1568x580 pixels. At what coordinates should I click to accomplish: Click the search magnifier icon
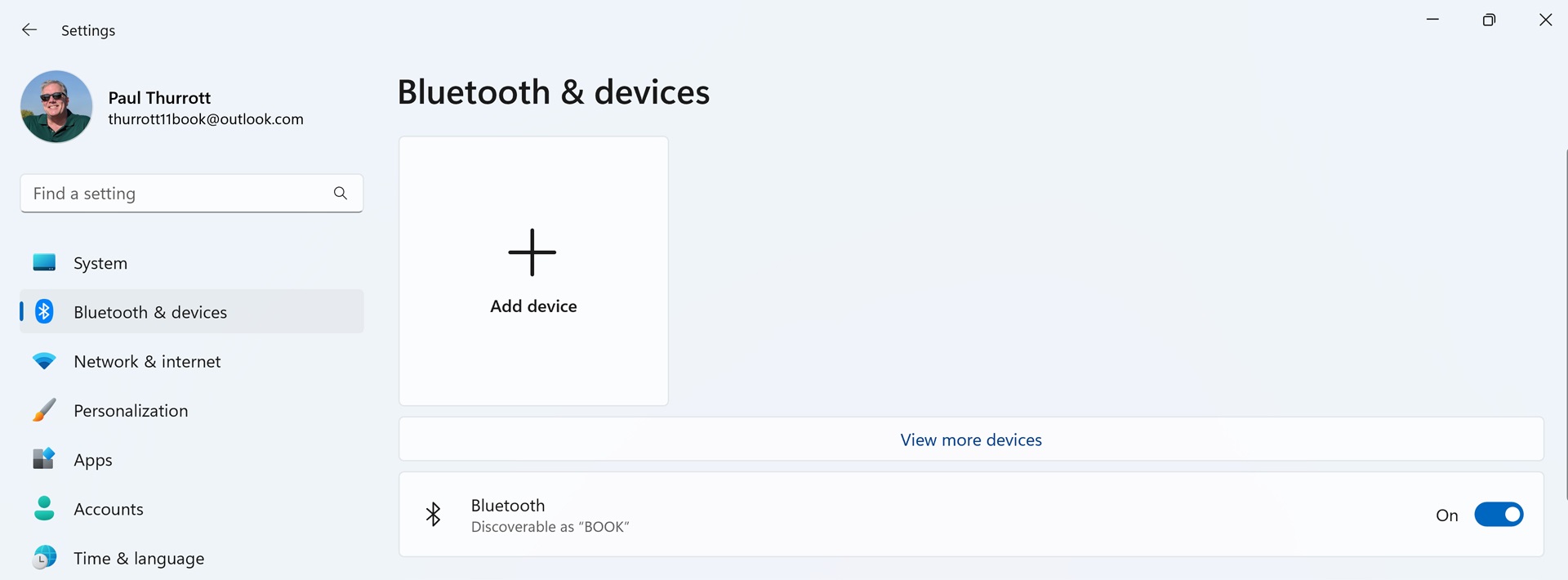coord(341,193)
